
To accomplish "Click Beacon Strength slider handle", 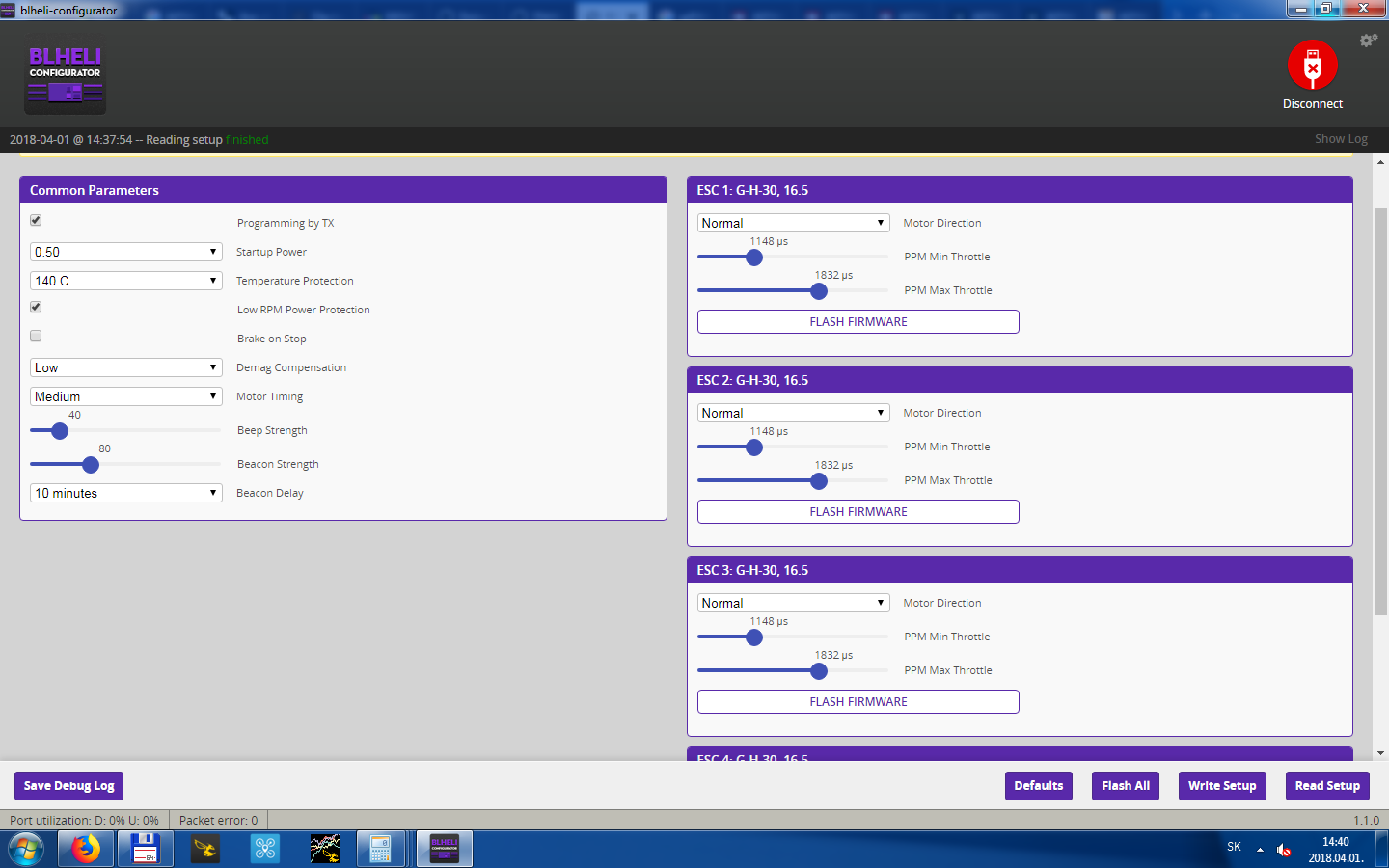I will (91, 465).
